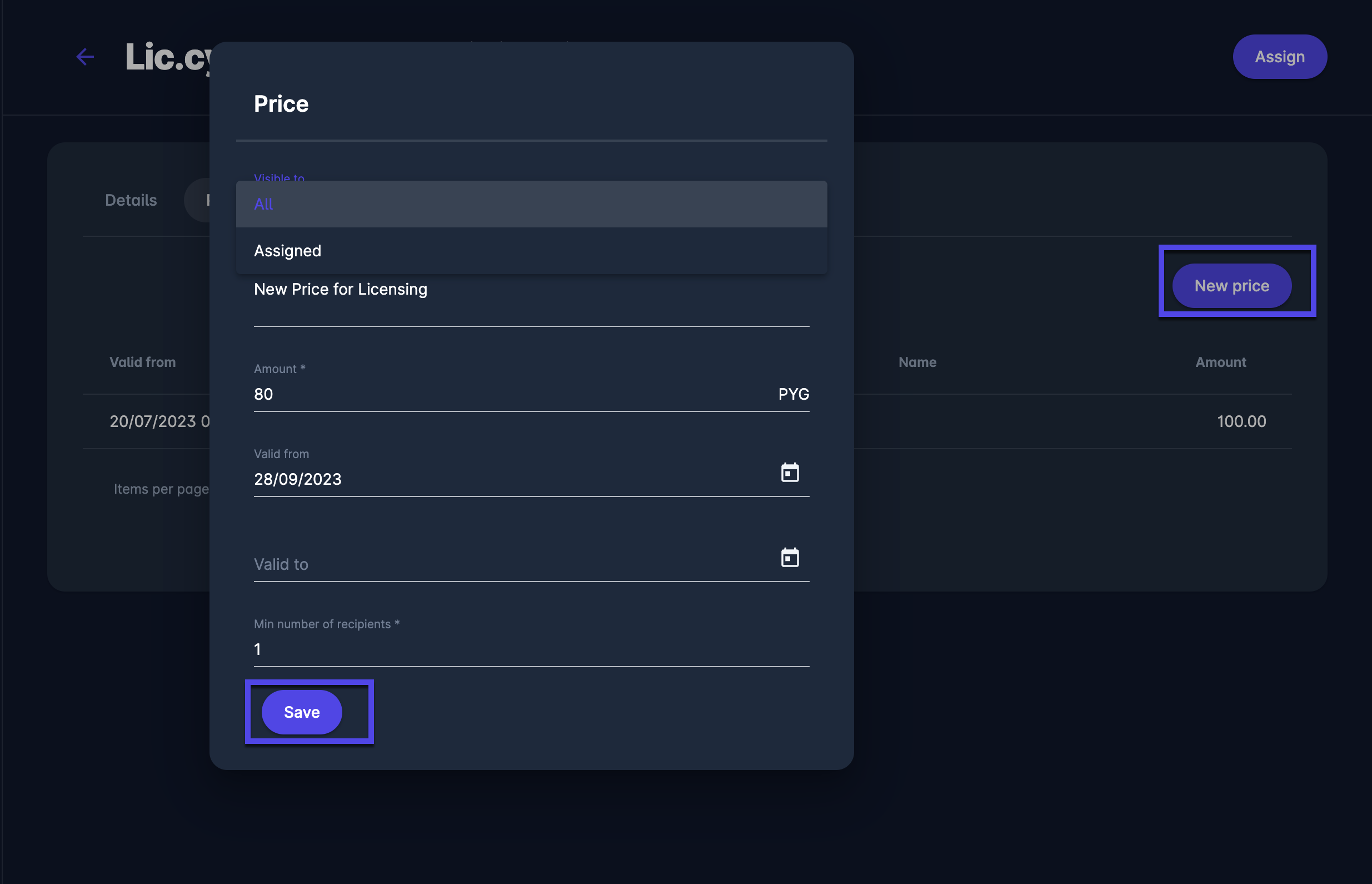Click the Save button
Screen dimensions: 1372x884
pos(302,712)
